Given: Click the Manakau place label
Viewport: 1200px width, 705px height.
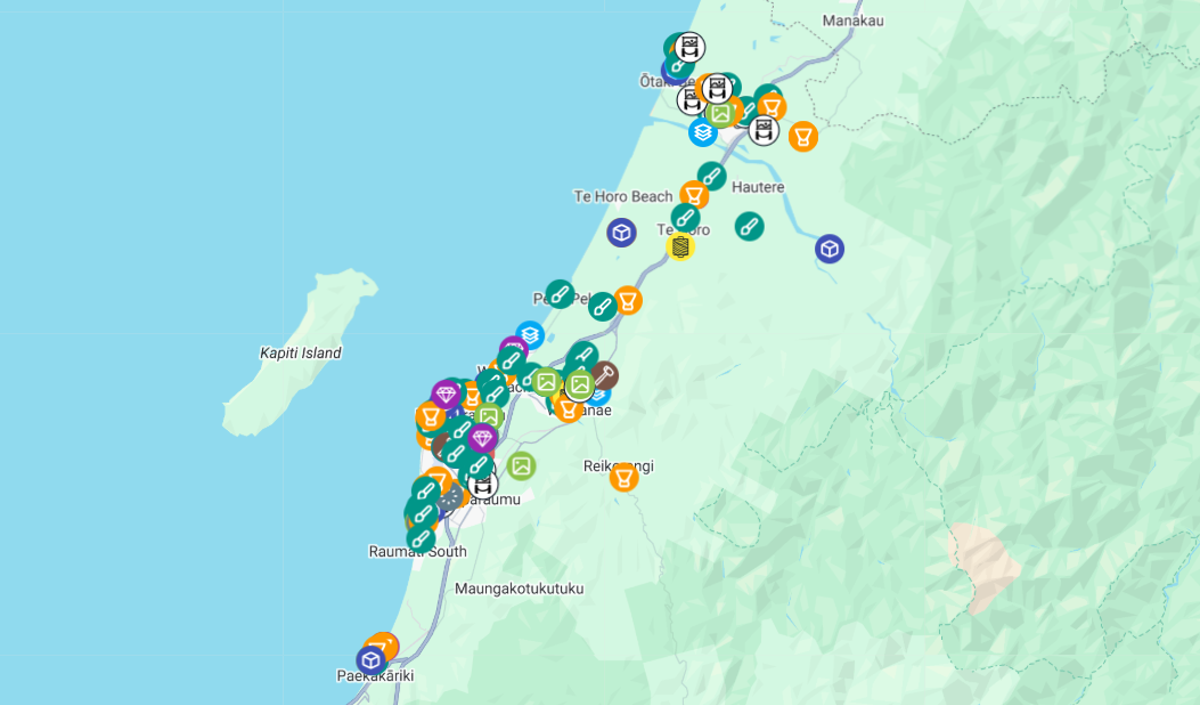Looking at the screenshot, I should (849, 20).
